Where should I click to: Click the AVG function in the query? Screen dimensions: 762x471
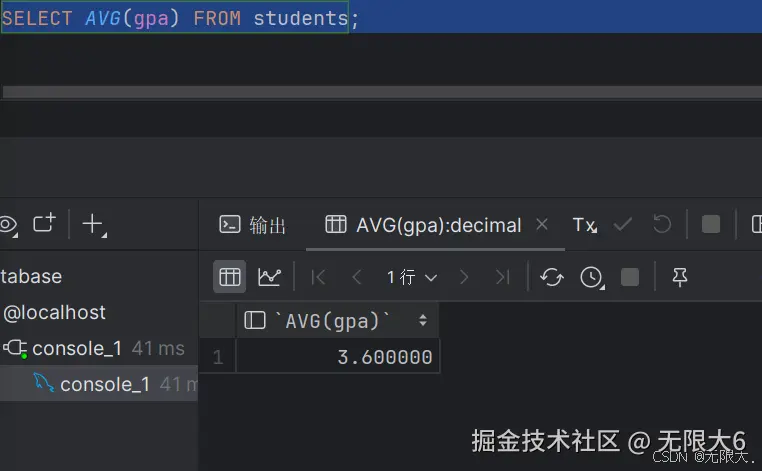(103, 18)
